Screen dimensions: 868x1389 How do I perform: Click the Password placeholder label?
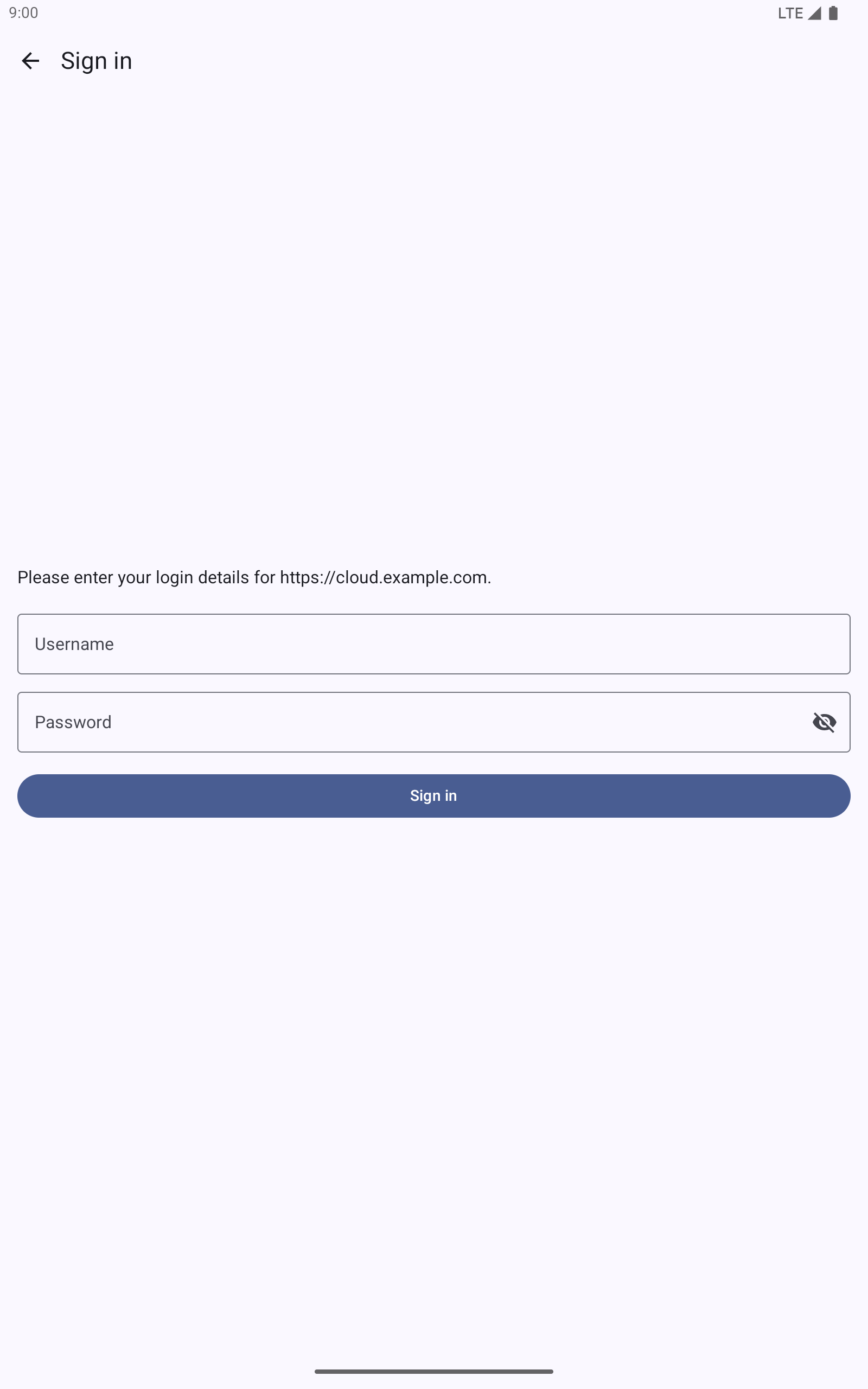coord(73,722)
